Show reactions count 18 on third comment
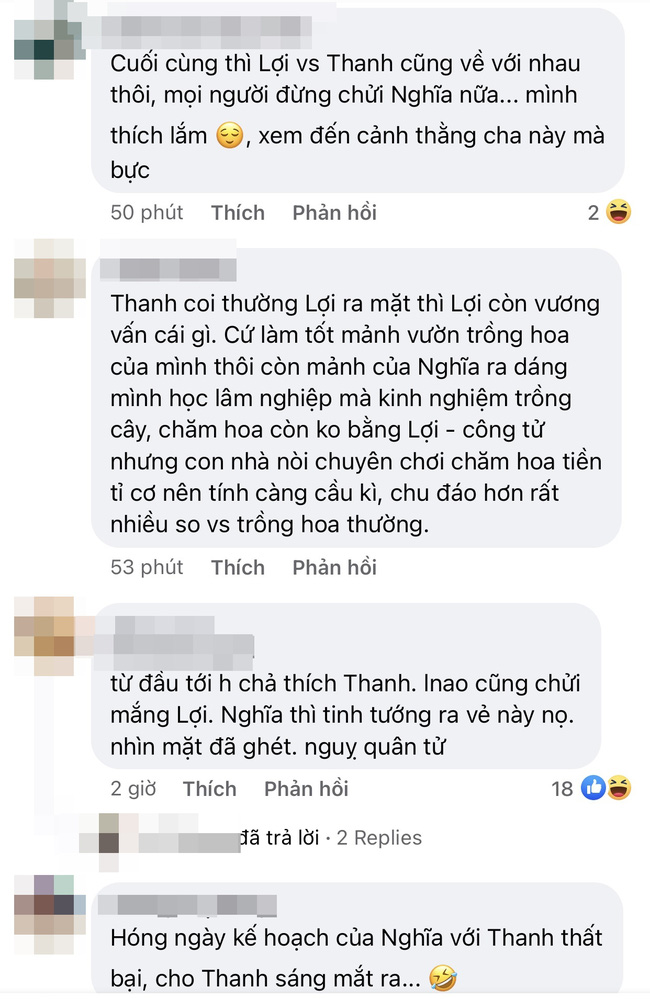 coord(562,789)
